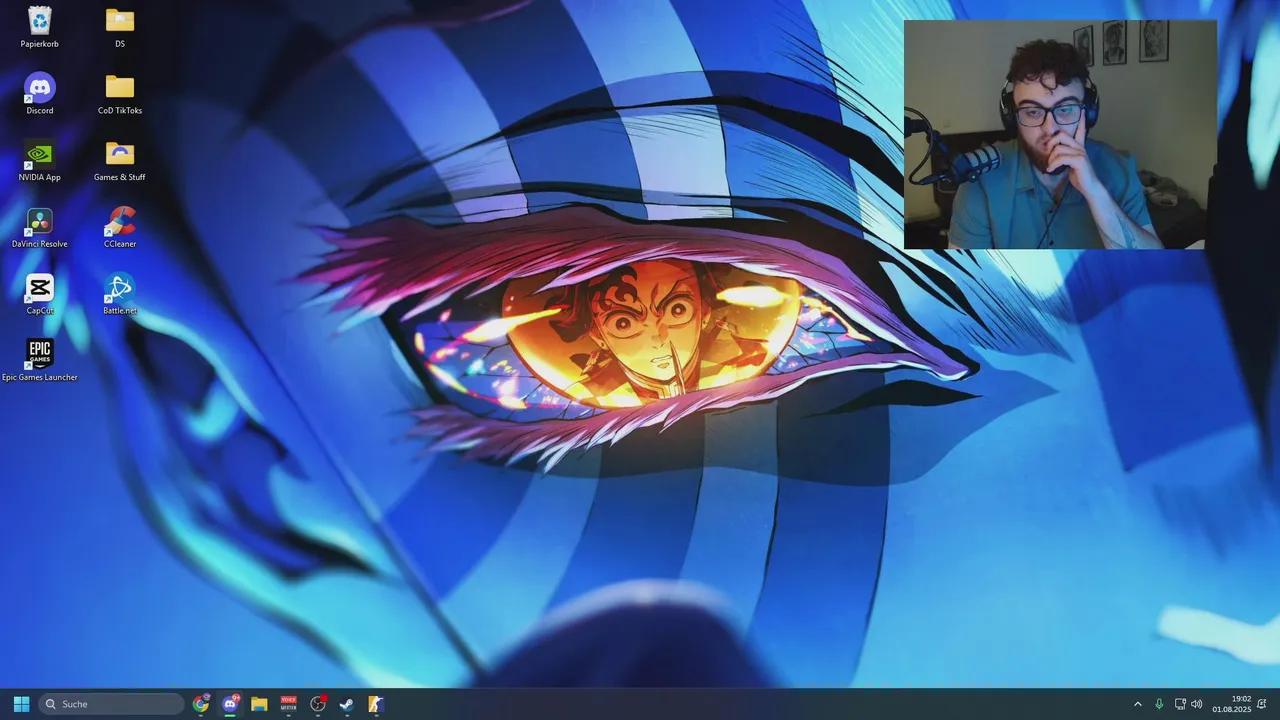The width and height of the screenshot is (1280, 720).
Task: Open the clock showing 19:02
Action: tap(1232, 704)
